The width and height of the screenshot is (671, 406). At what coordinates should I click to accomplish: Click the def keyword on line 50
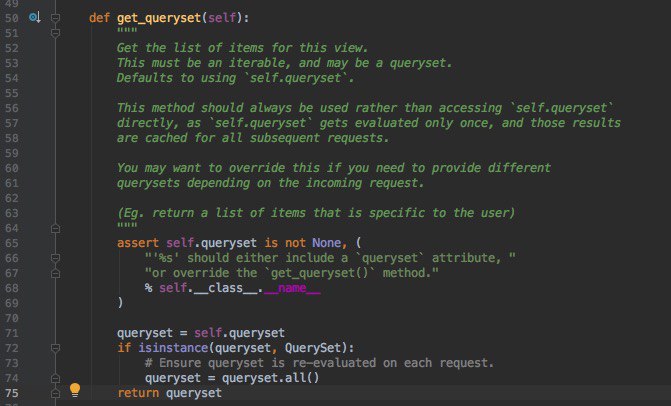[x=99, y=18]
